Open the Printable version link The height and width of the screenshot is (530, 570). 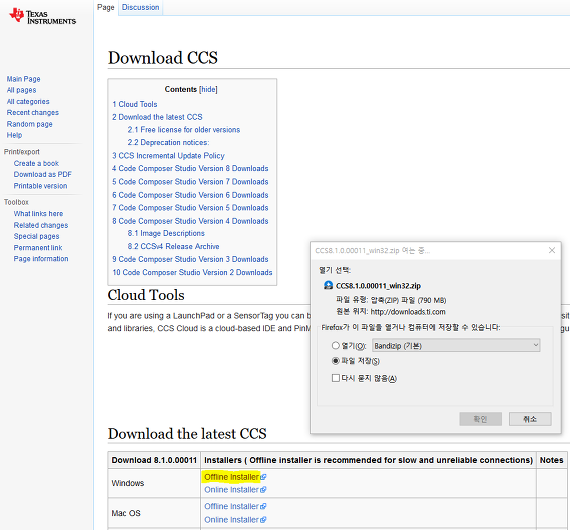click(40, 186)
